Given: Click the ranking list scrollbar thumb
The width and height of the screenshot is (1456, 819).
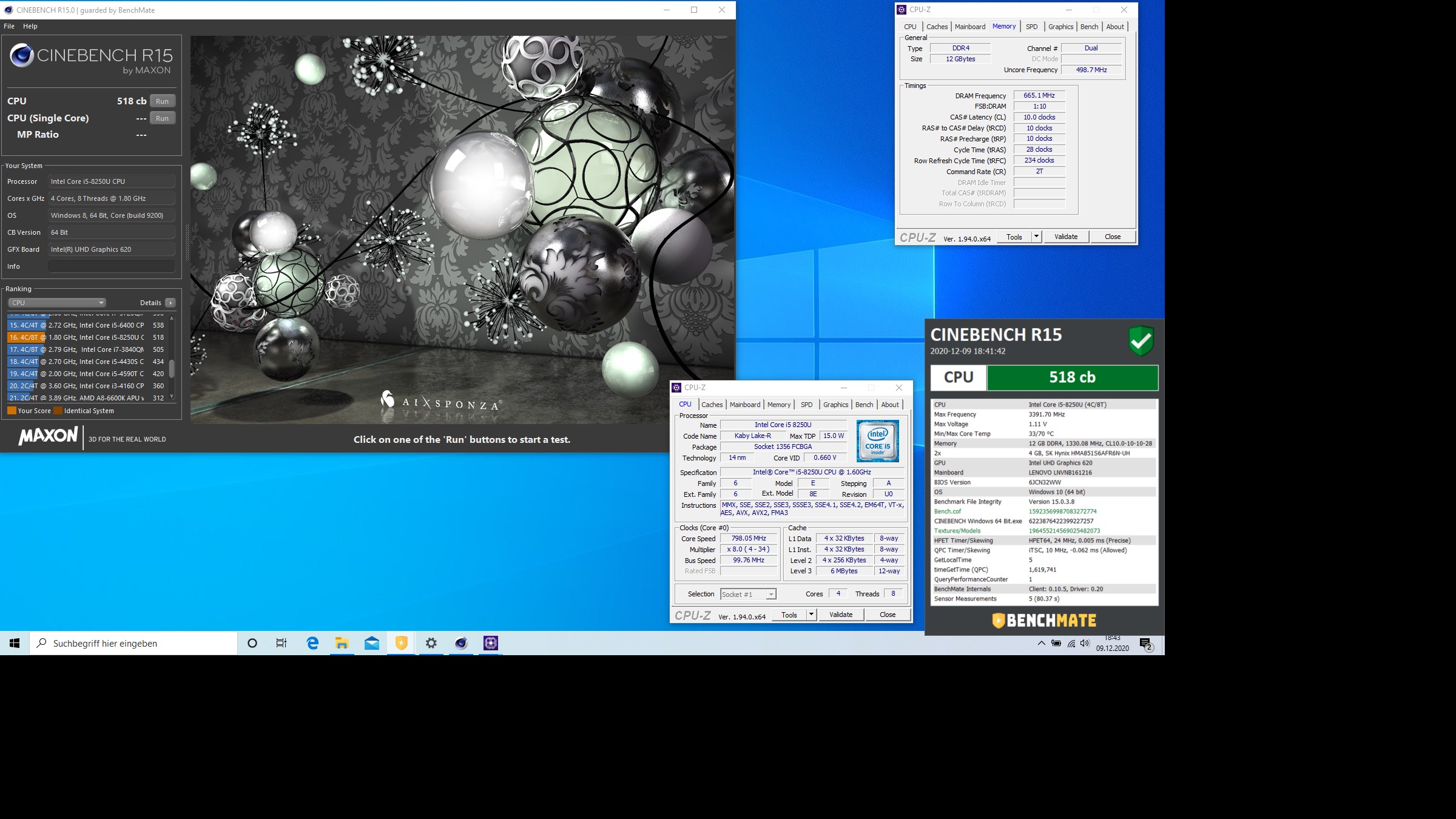Looking at the screenshot, I should [172, 368].
